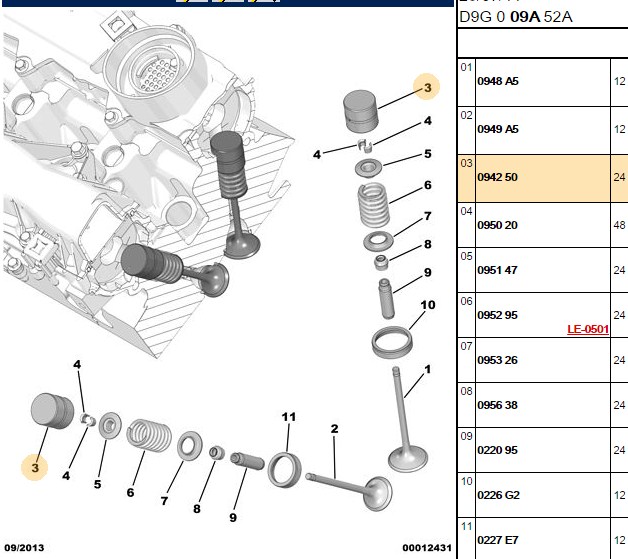Click quantity 24 in the 0942 50 row
Screen dimensions: 628x559
(x=619, y=177)
